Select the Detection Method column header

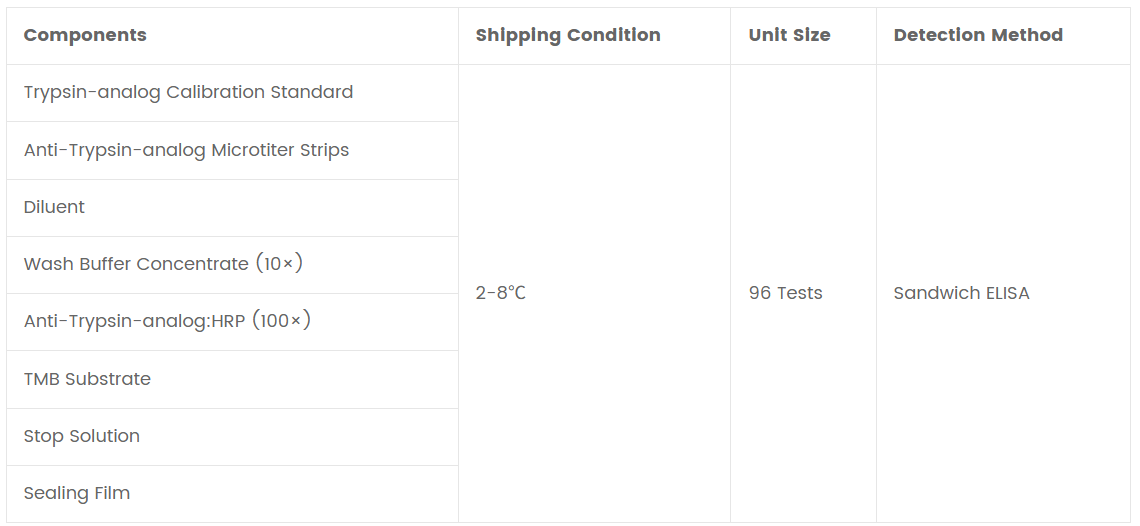[978, 35]
